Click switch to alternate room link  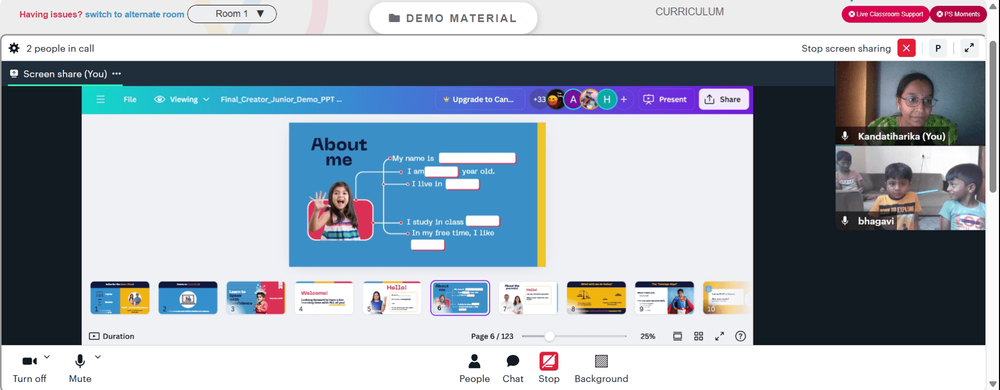tap(135, 14)
